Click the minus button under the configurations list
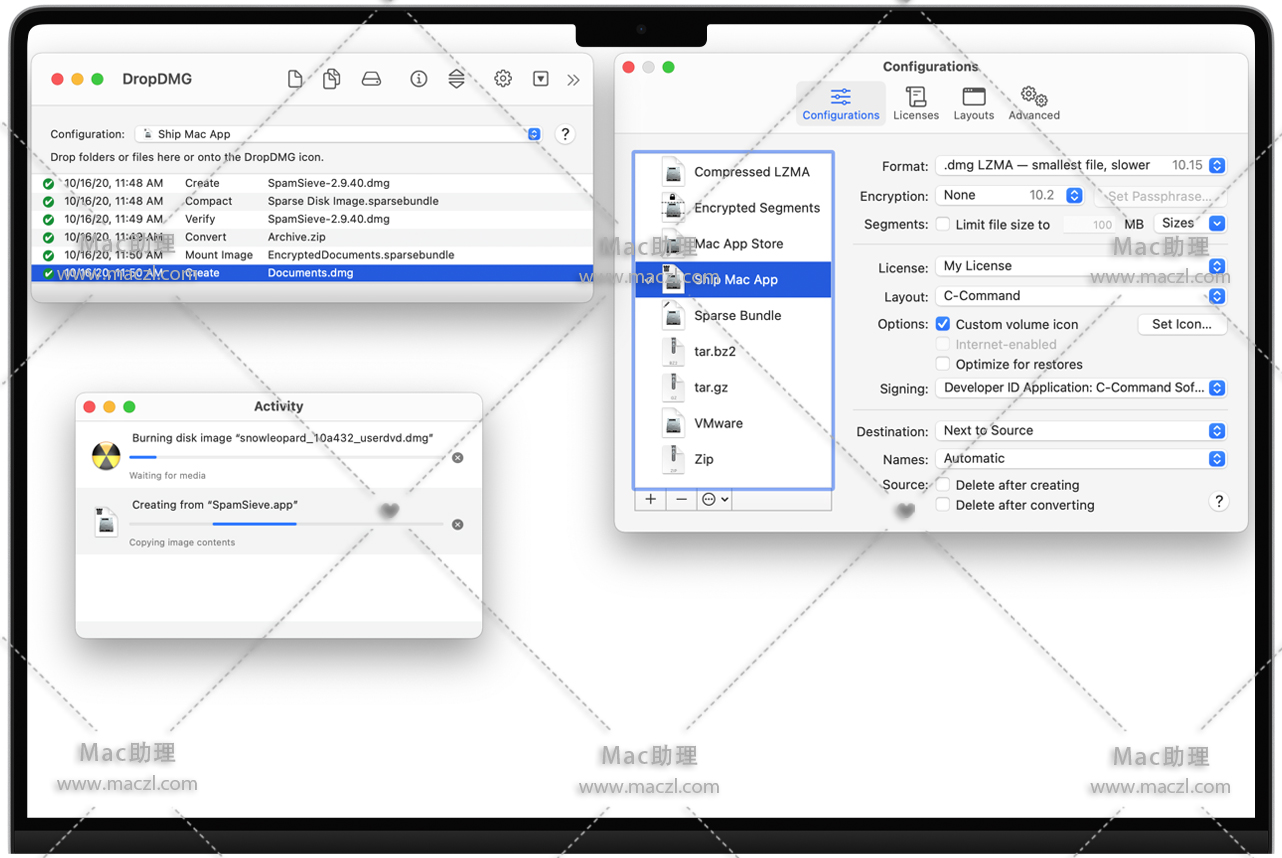Screen dimensions: 1282x858 click(681, 499)
